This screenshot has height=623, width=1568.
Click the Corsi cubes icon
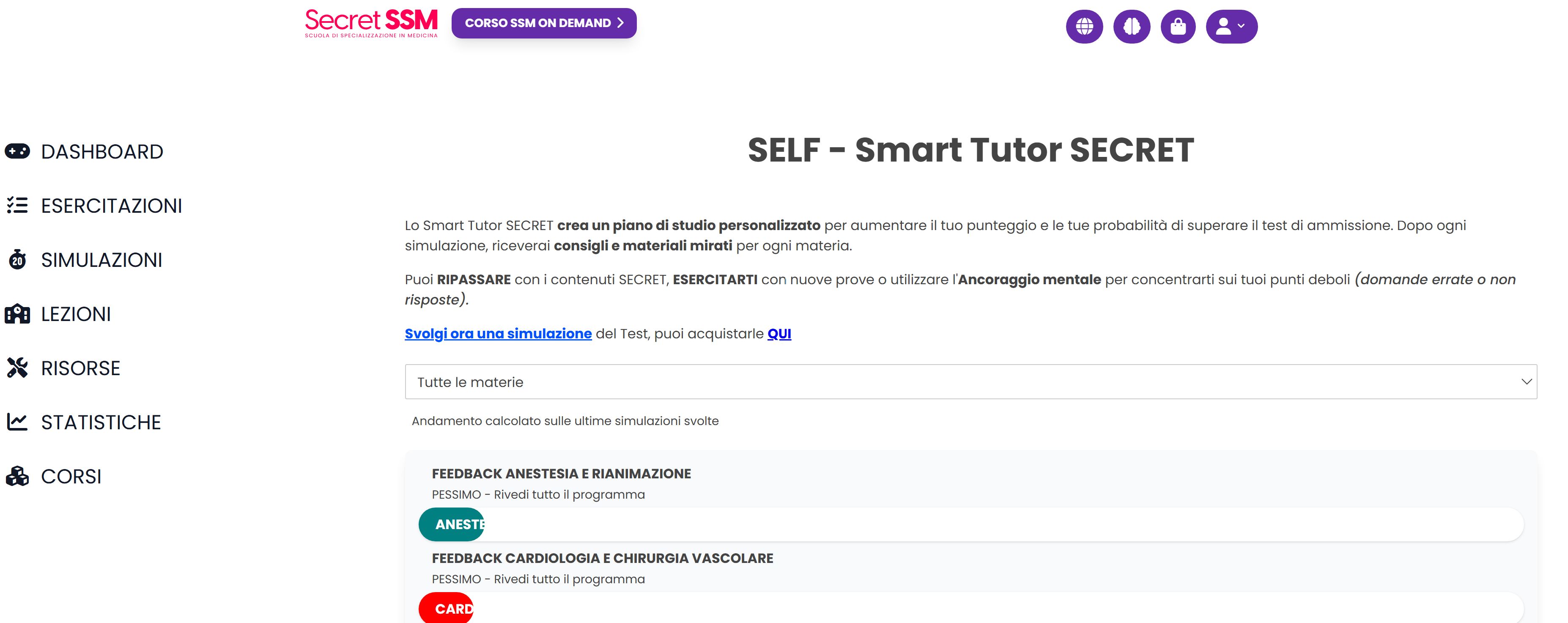click(17, 476)
